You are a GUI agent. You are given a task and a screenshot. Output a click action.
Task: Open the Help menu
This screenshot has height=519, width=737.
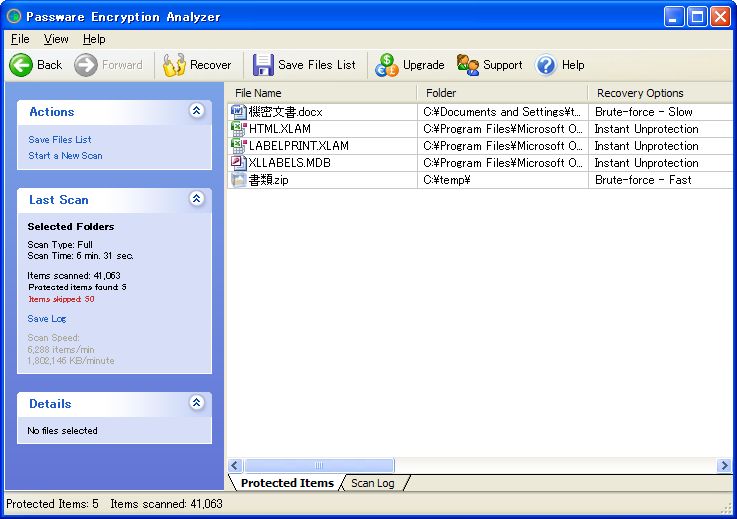(94, 39)
